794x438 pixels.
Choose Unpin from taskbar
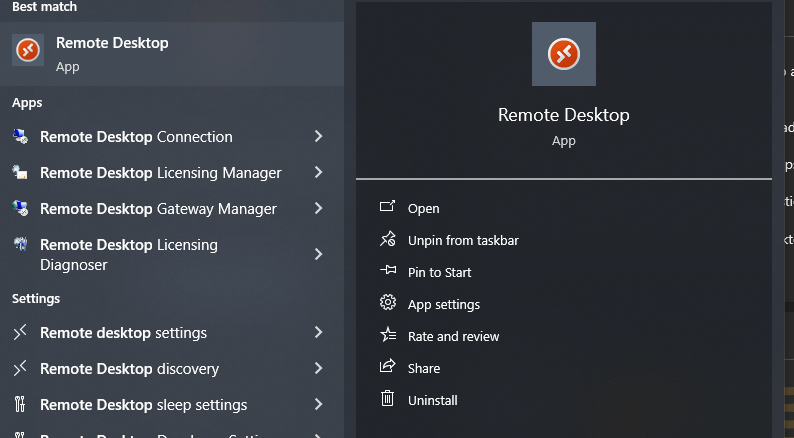click(x=463, y=241)
